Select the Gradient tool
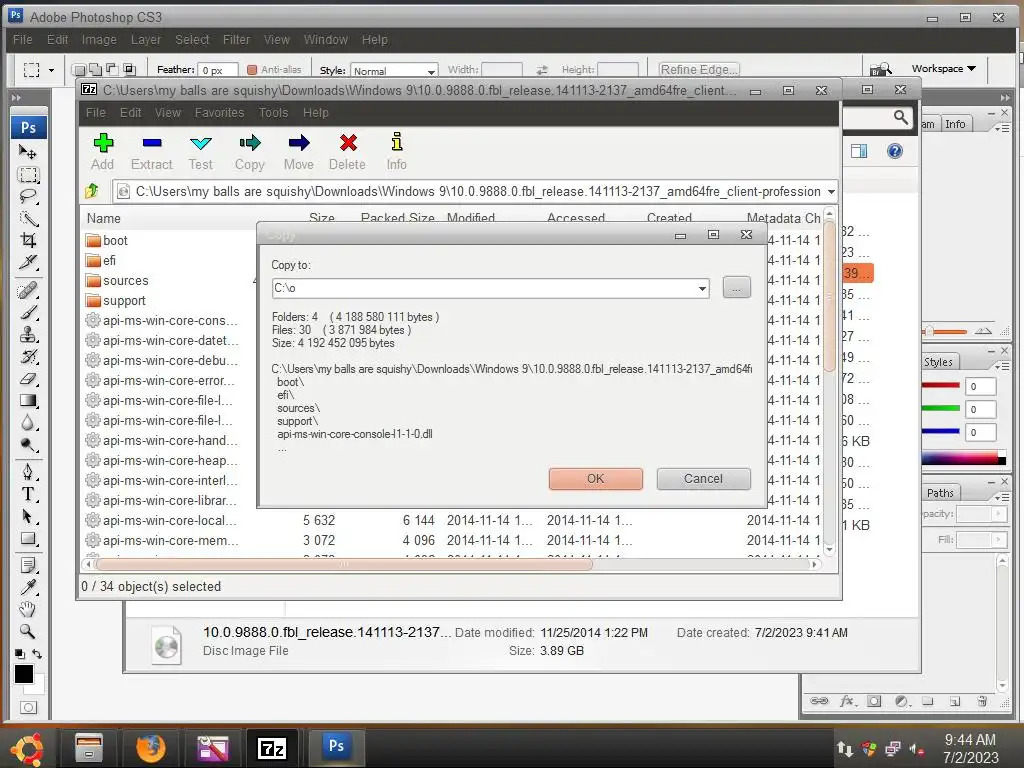This screenshot has width=1024, height=768. (27, 400)
